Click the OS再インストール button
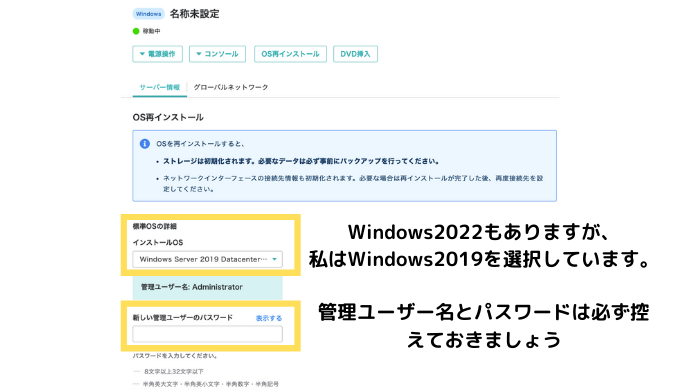 tap(290, 54)
